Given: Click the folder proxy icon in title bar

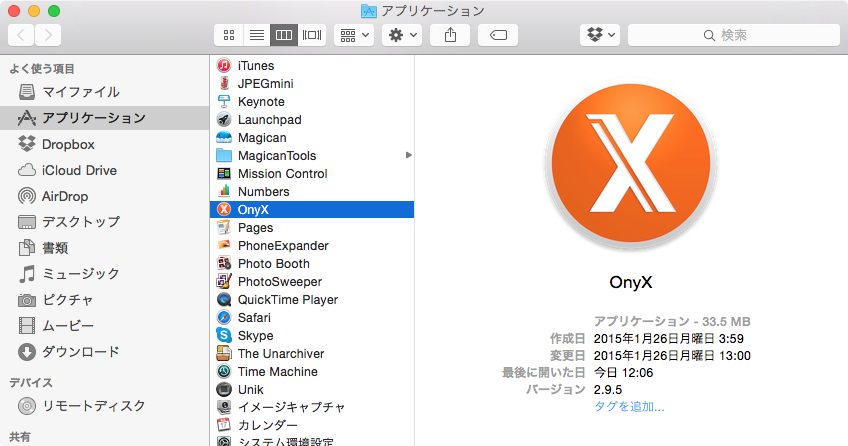Looking at the screenshot, I should [x=368, y=11].
